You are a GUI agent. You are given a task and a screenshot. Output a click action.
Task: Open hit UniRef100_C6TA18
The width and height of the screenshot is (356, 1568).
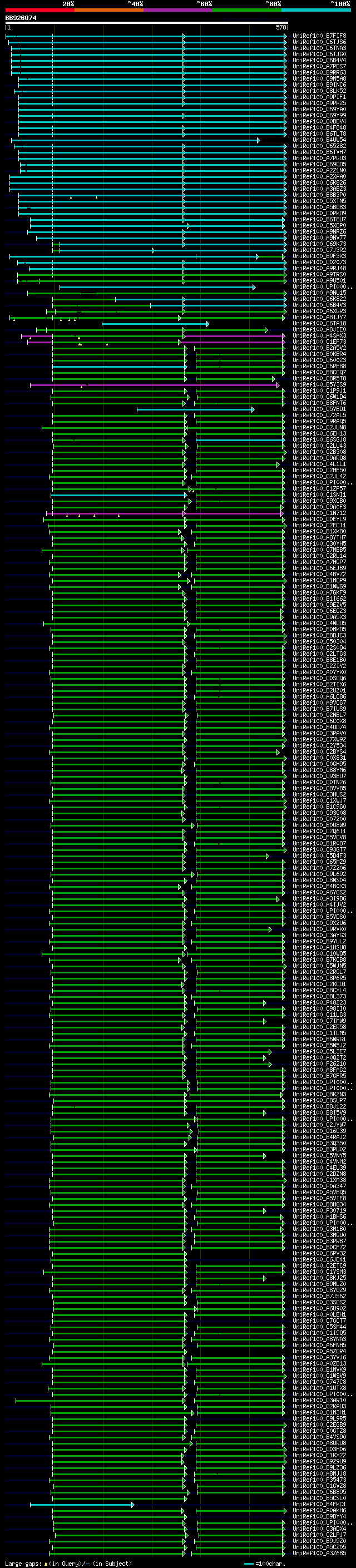[319, 323]
